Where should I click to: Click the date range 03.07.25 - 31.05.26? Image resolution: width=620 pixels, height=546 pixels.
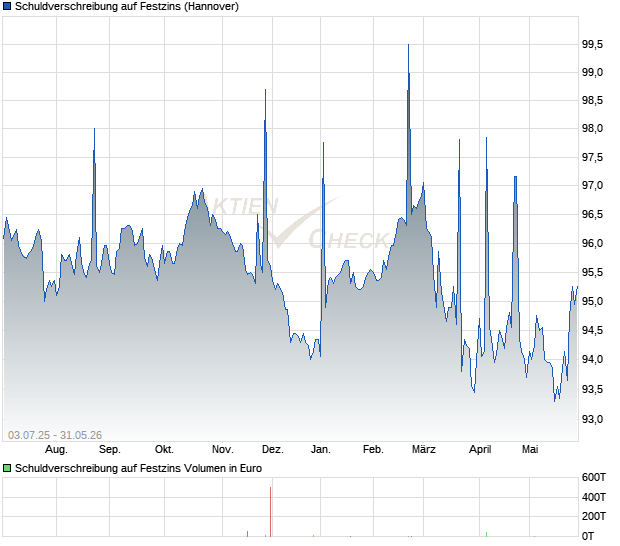coord(55,435)
